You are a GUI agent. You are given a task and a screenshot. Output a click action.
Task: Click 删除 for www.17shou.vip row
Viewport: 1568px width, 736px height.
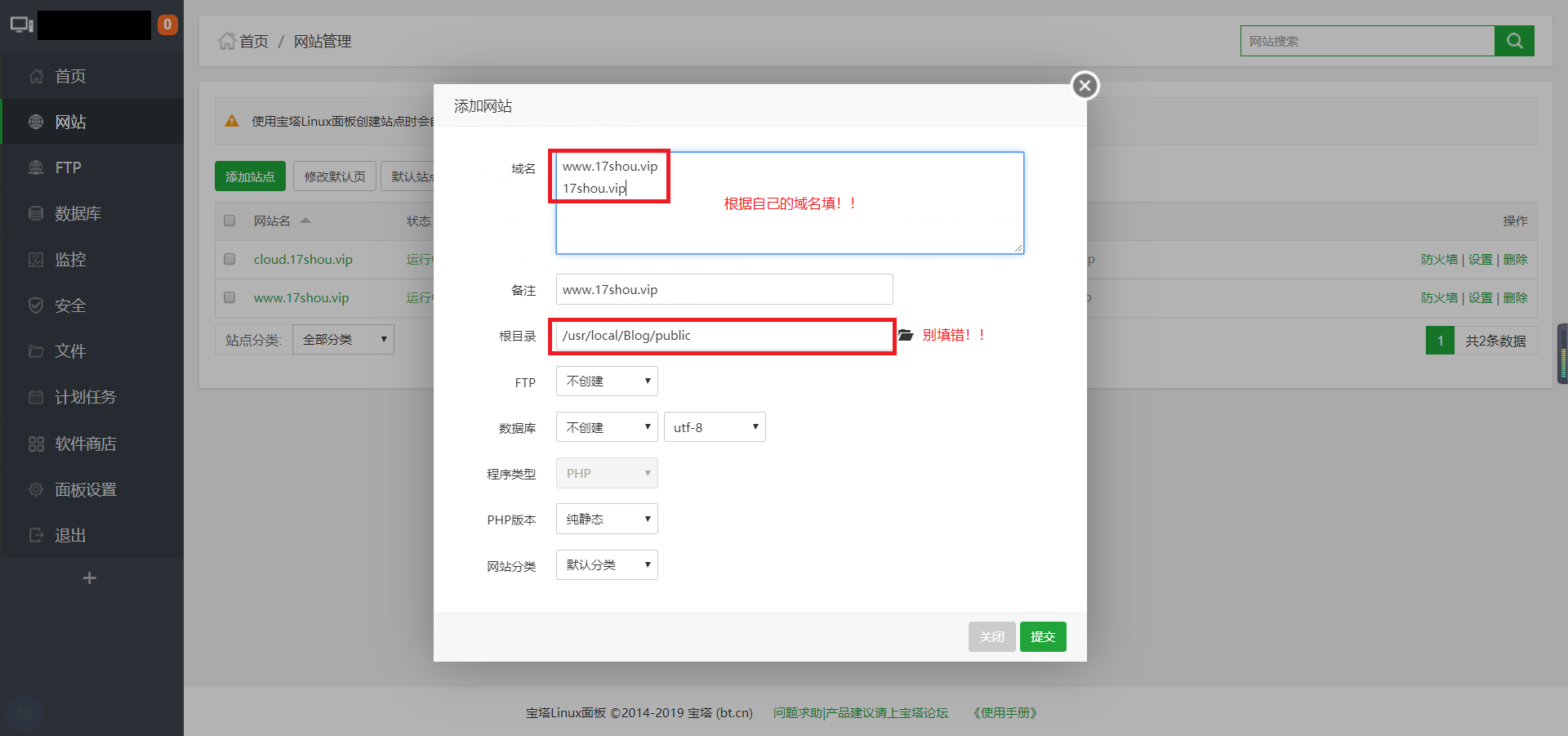point(1515,297)
